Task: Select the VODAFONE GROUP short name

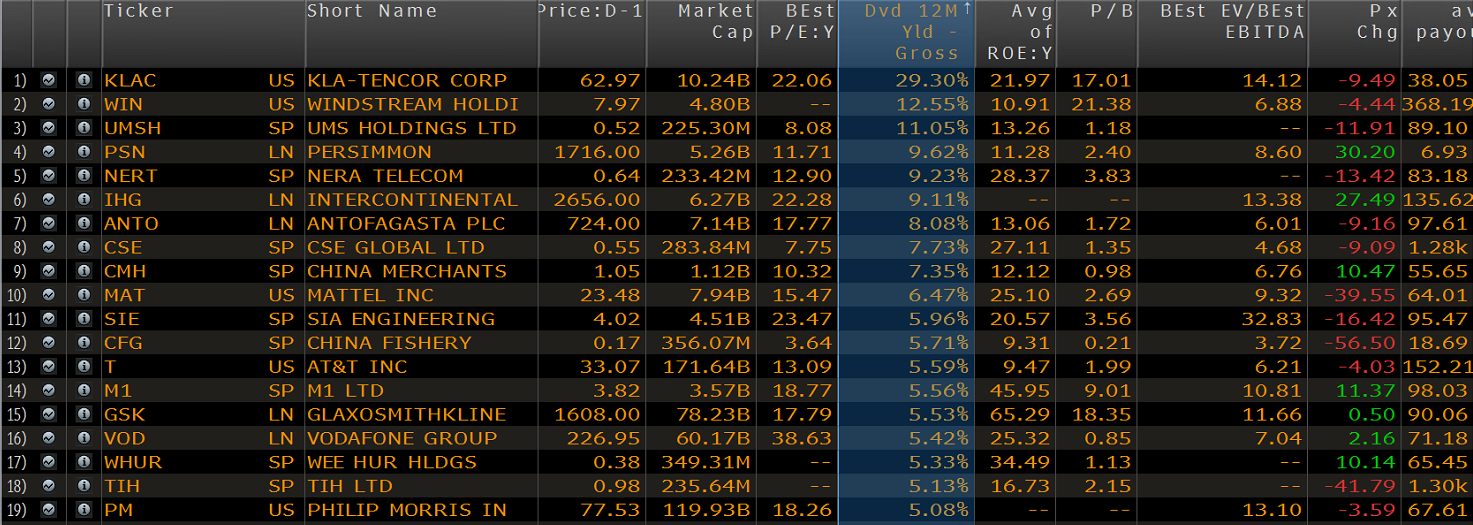Action: (x=402, y=438)
